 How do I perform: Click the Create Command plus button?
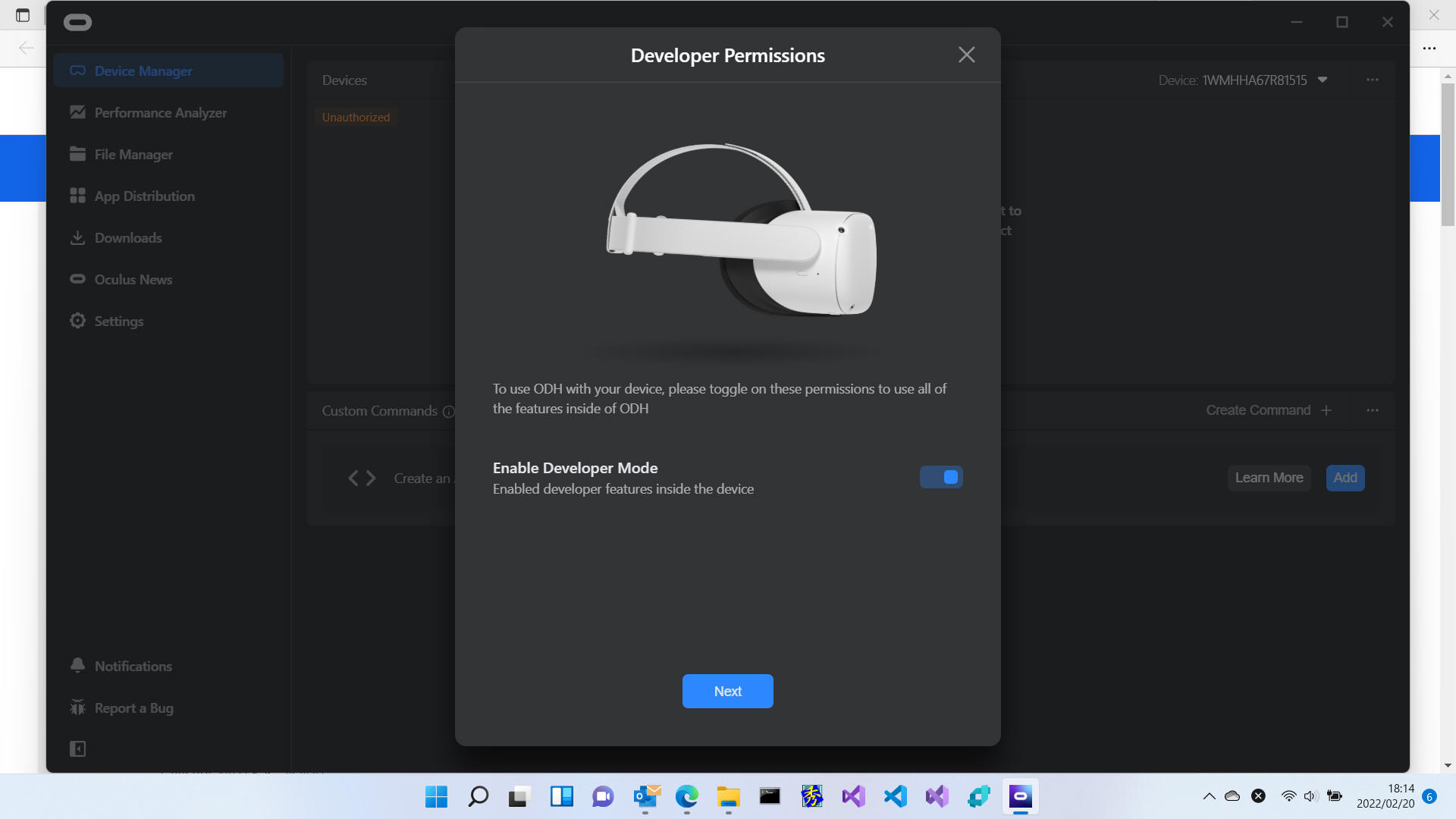point(1326,410)
